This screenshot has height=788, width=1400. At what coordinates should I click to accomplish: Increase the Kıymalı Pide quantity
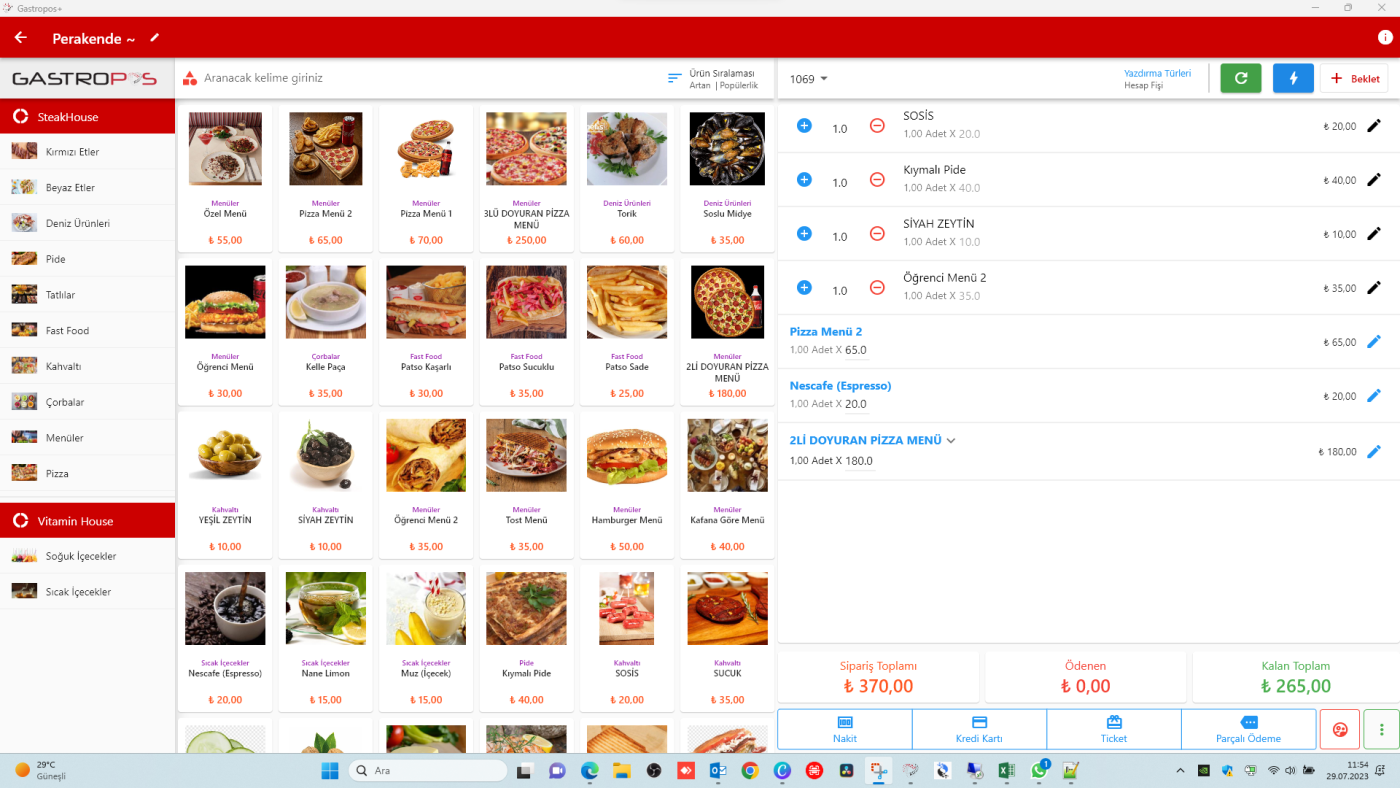(804, 180)
